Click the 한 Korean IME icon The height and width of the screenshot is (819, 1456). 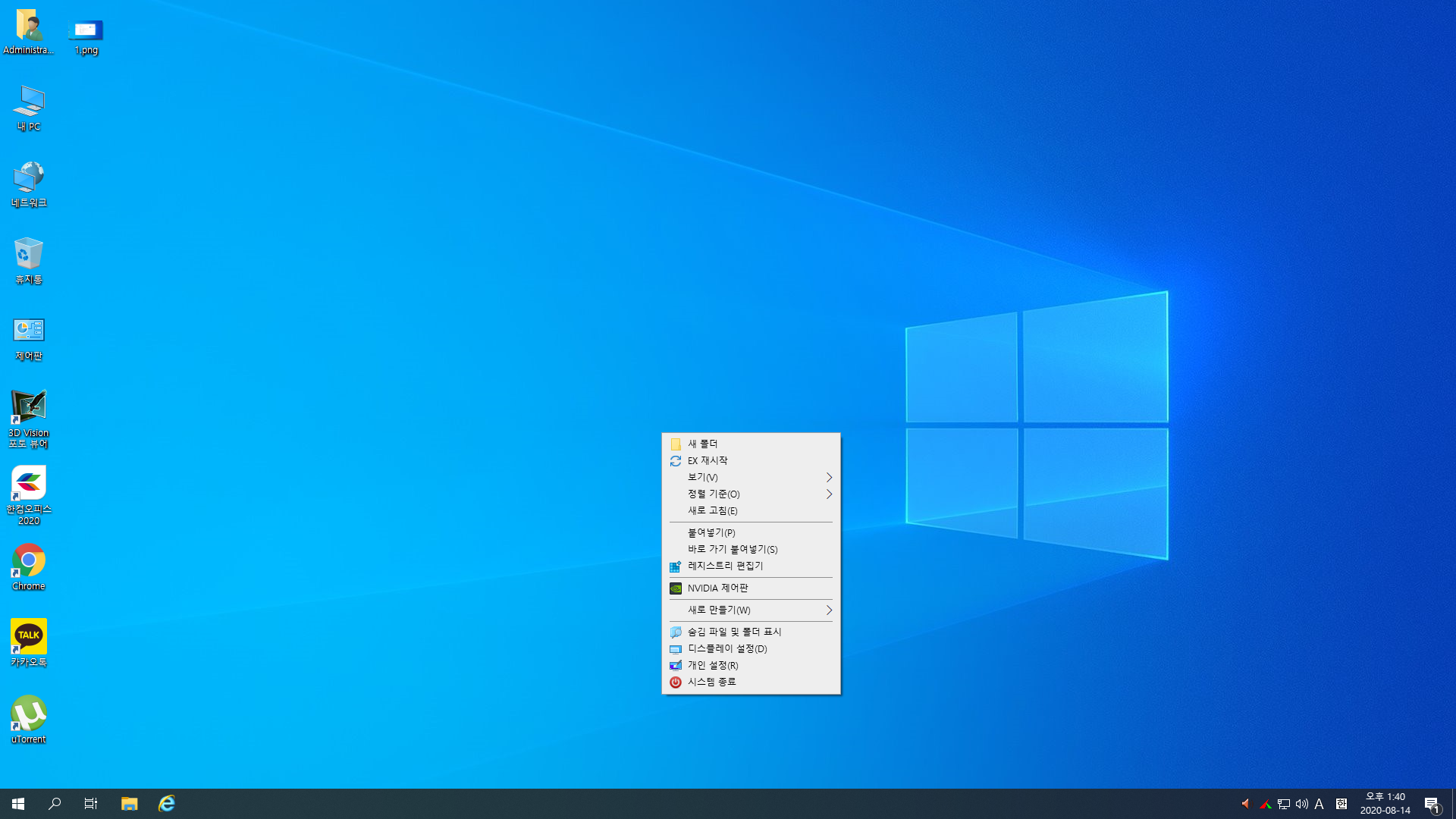point(1341,804)
